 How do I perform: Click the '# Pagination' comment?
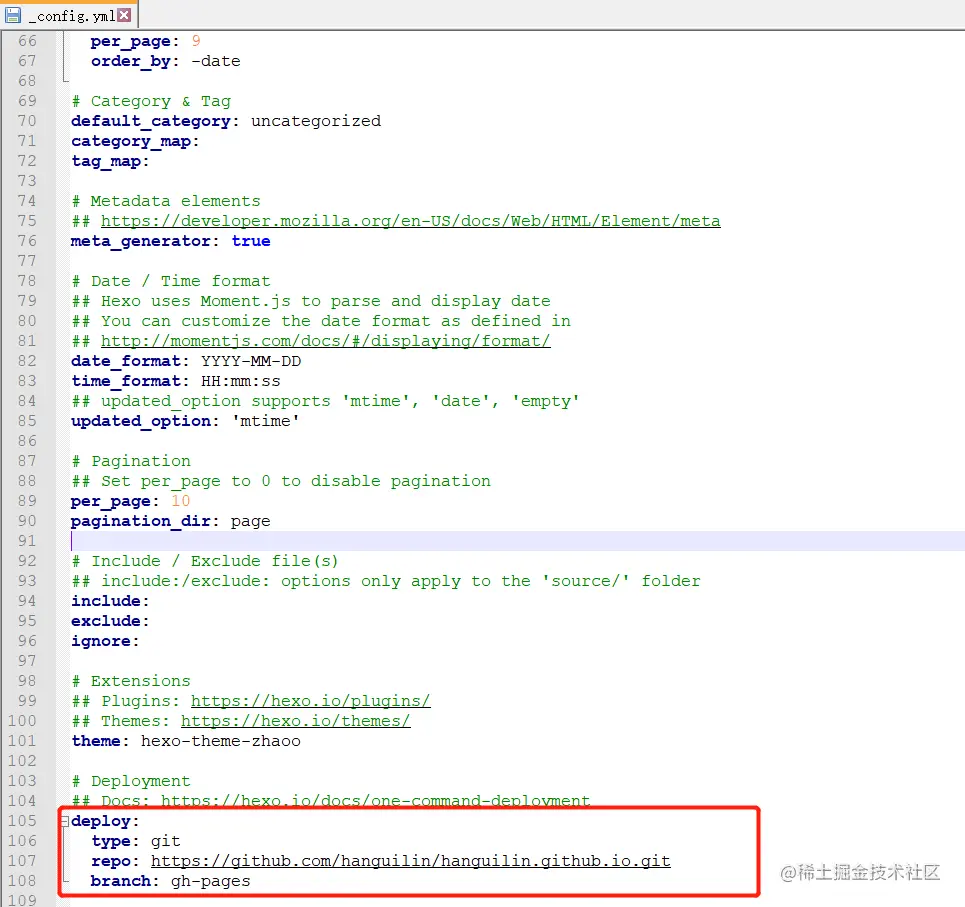click(131, 461)
